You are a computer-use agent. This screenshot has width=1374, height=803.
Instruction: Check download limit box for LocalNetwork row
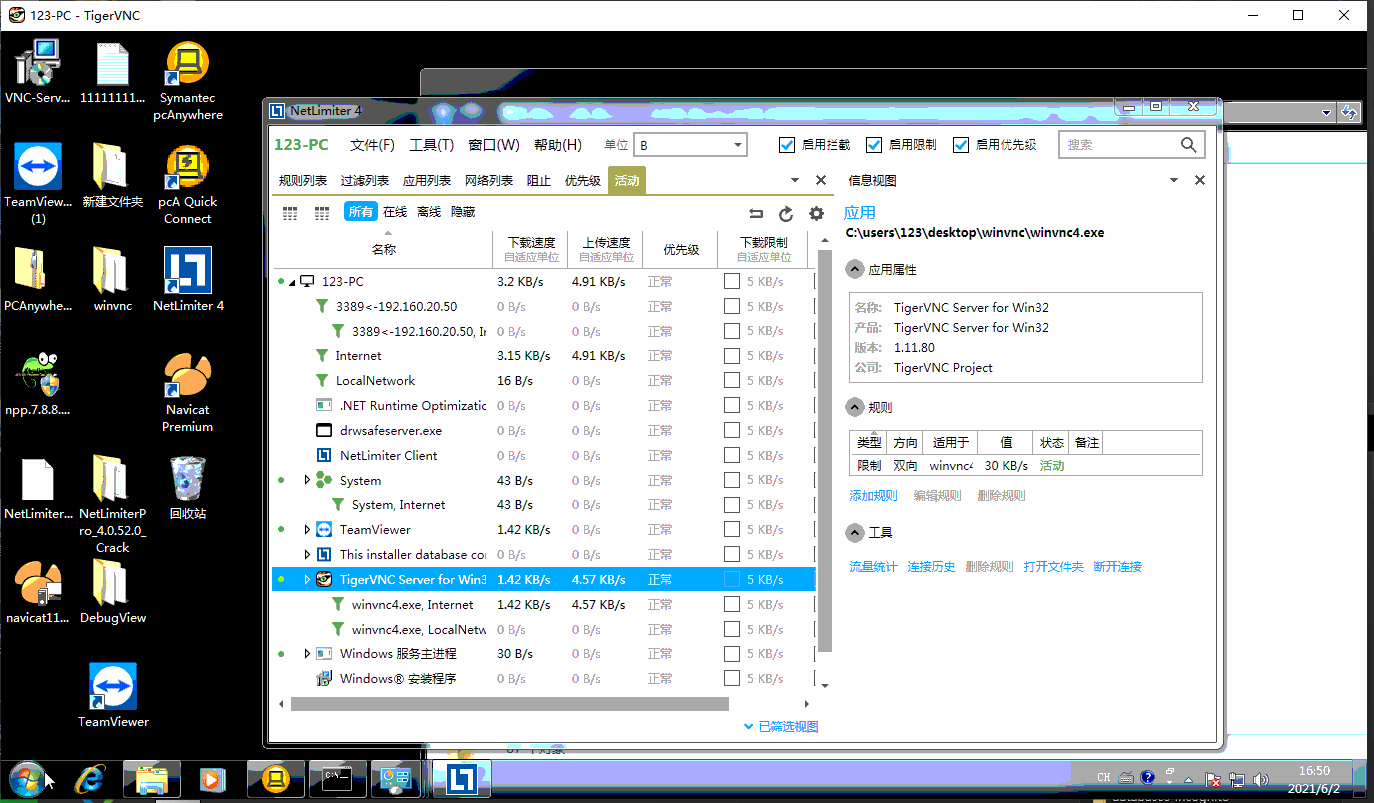pyautogui.click(x=732, y=380)
